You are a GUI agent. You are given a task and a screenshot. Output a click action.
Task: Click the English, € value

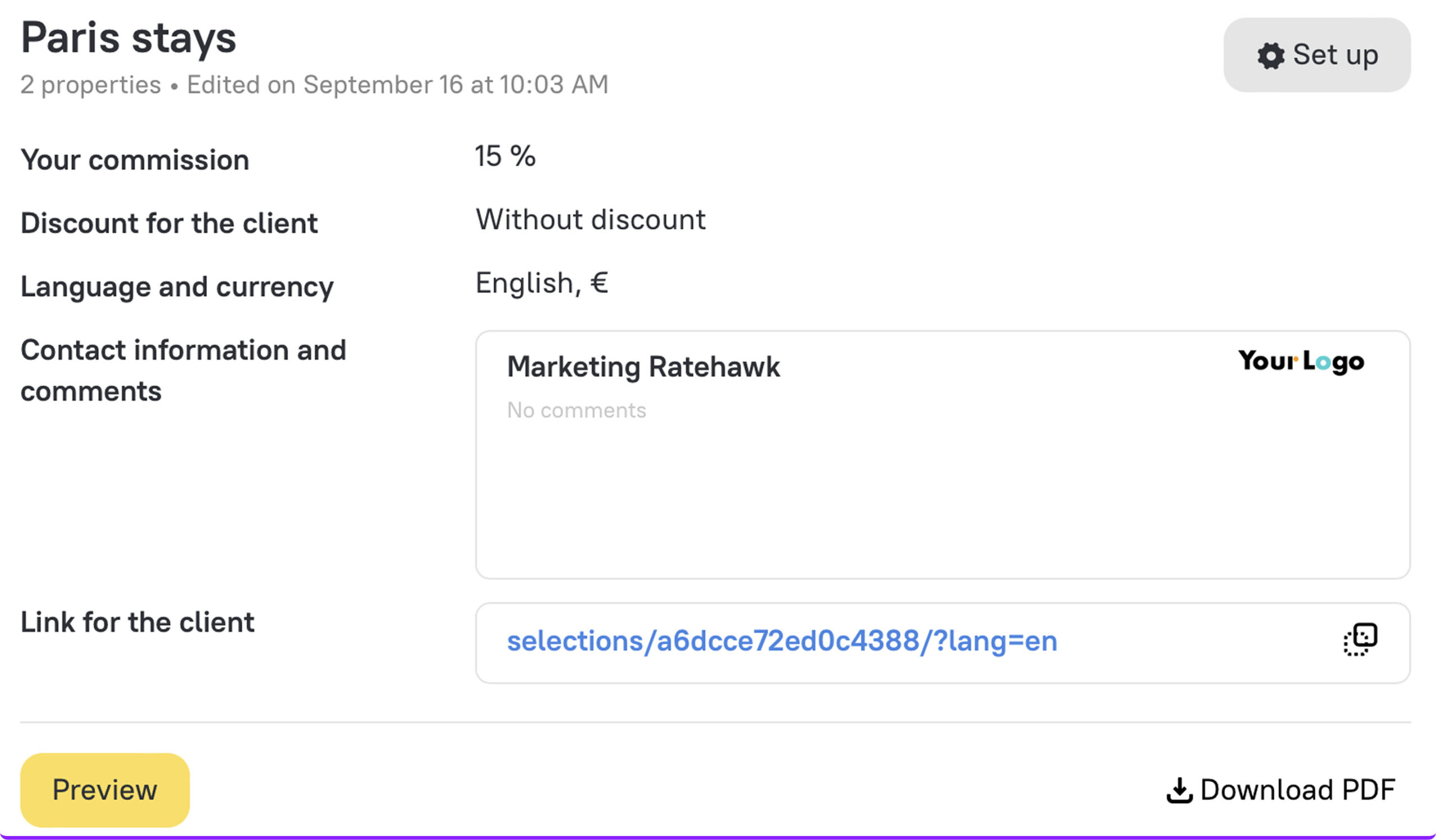[542, 283]
